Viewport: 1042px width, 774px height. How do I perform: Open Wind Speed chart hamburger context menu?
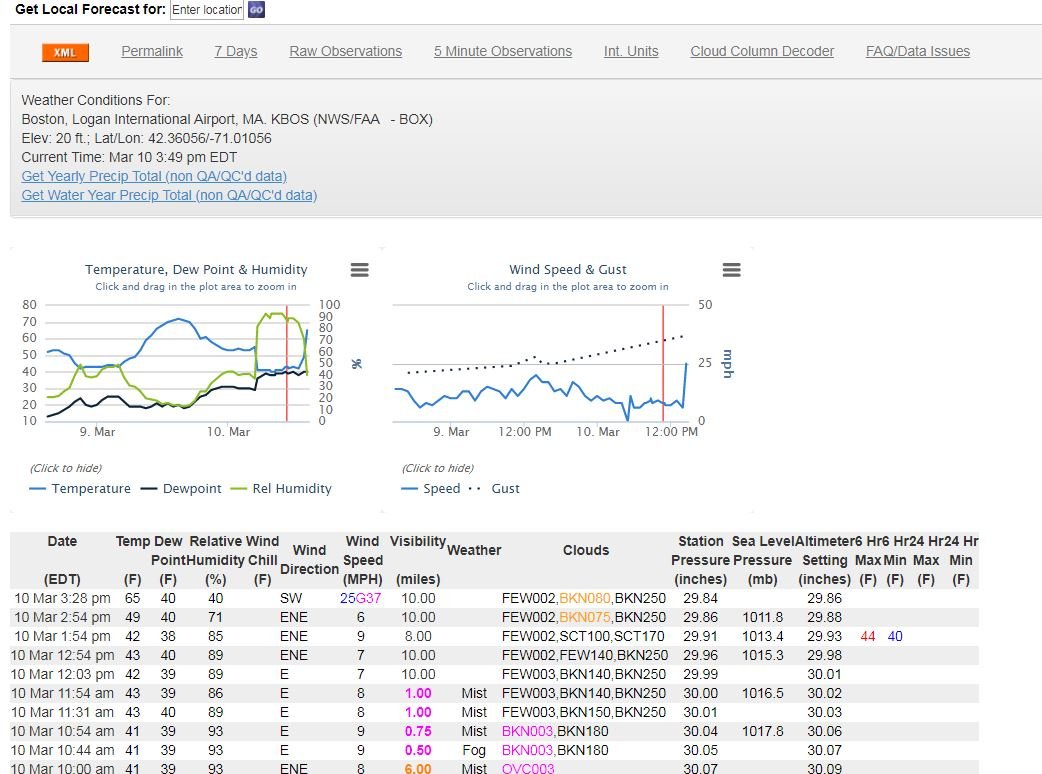coord(731,270)
